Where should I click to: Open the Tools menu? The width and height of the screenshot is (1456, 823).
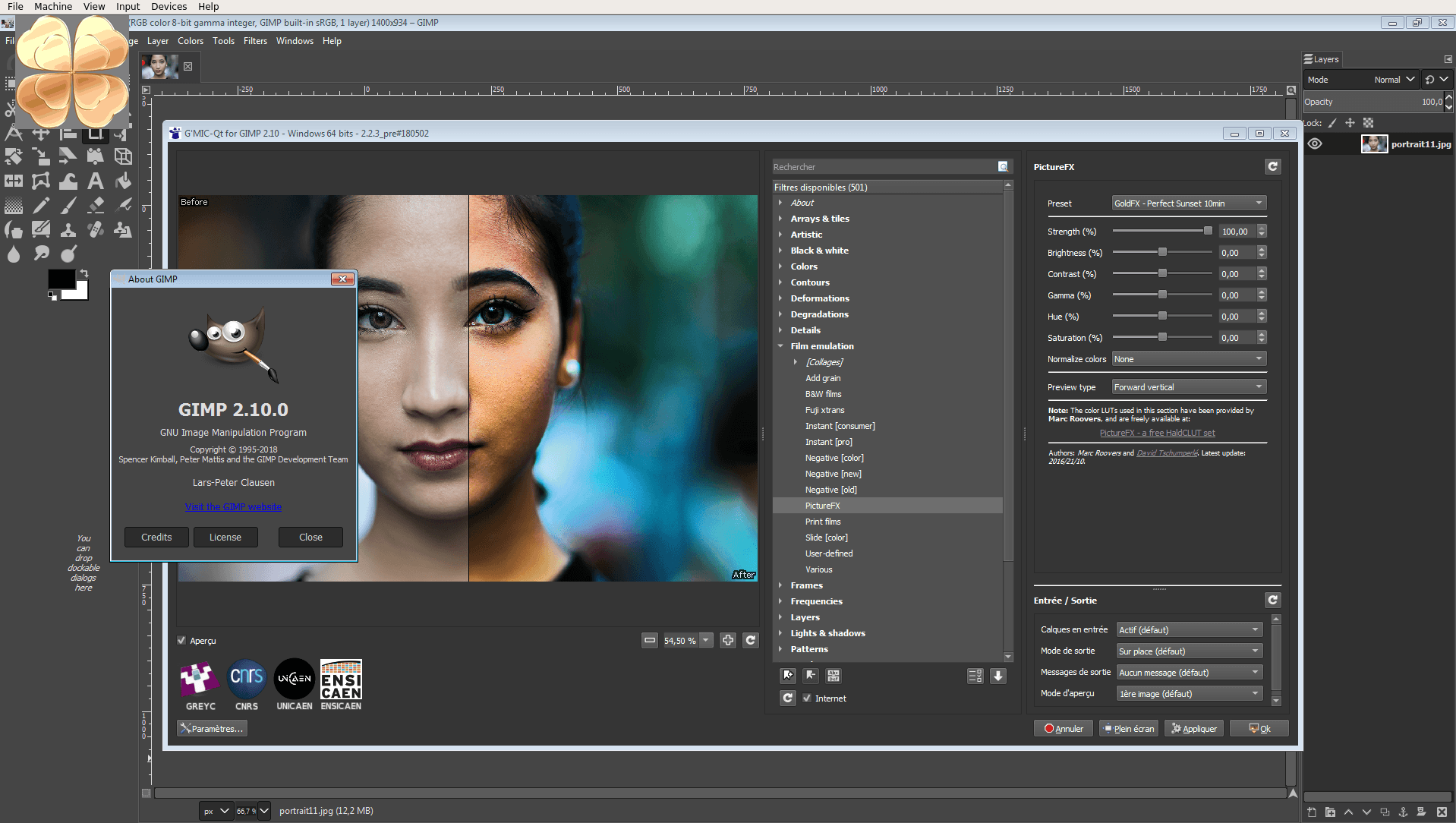click(x=223, y=41)
